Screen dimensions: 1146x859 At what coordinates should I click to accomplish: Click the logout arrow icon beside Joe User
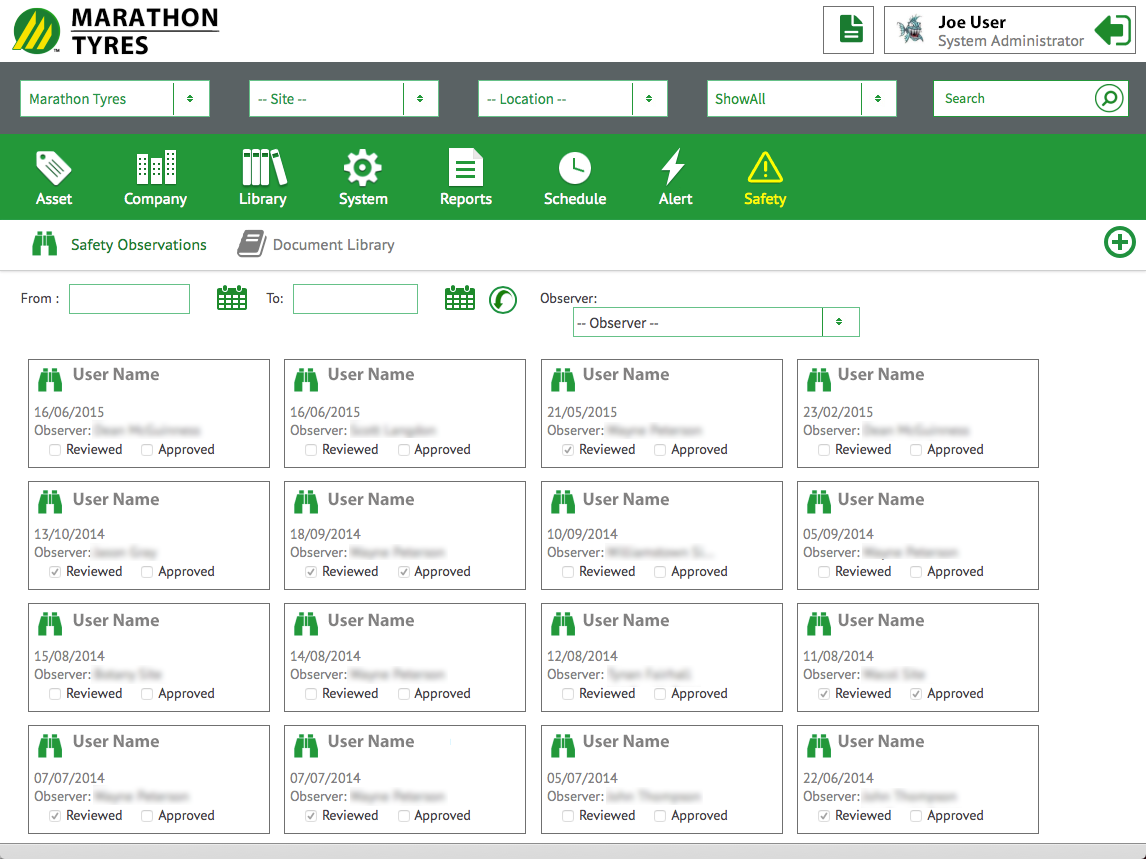tap(1112, 30)
